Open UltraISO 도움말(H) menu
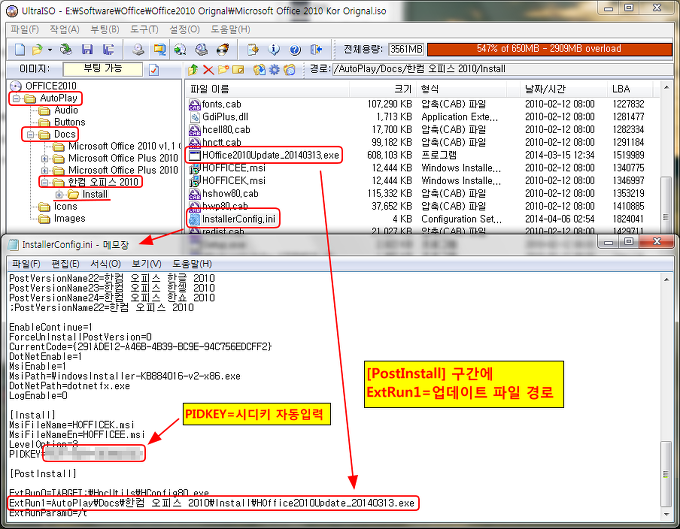This screenshot has height=529, width=680. 230,29
